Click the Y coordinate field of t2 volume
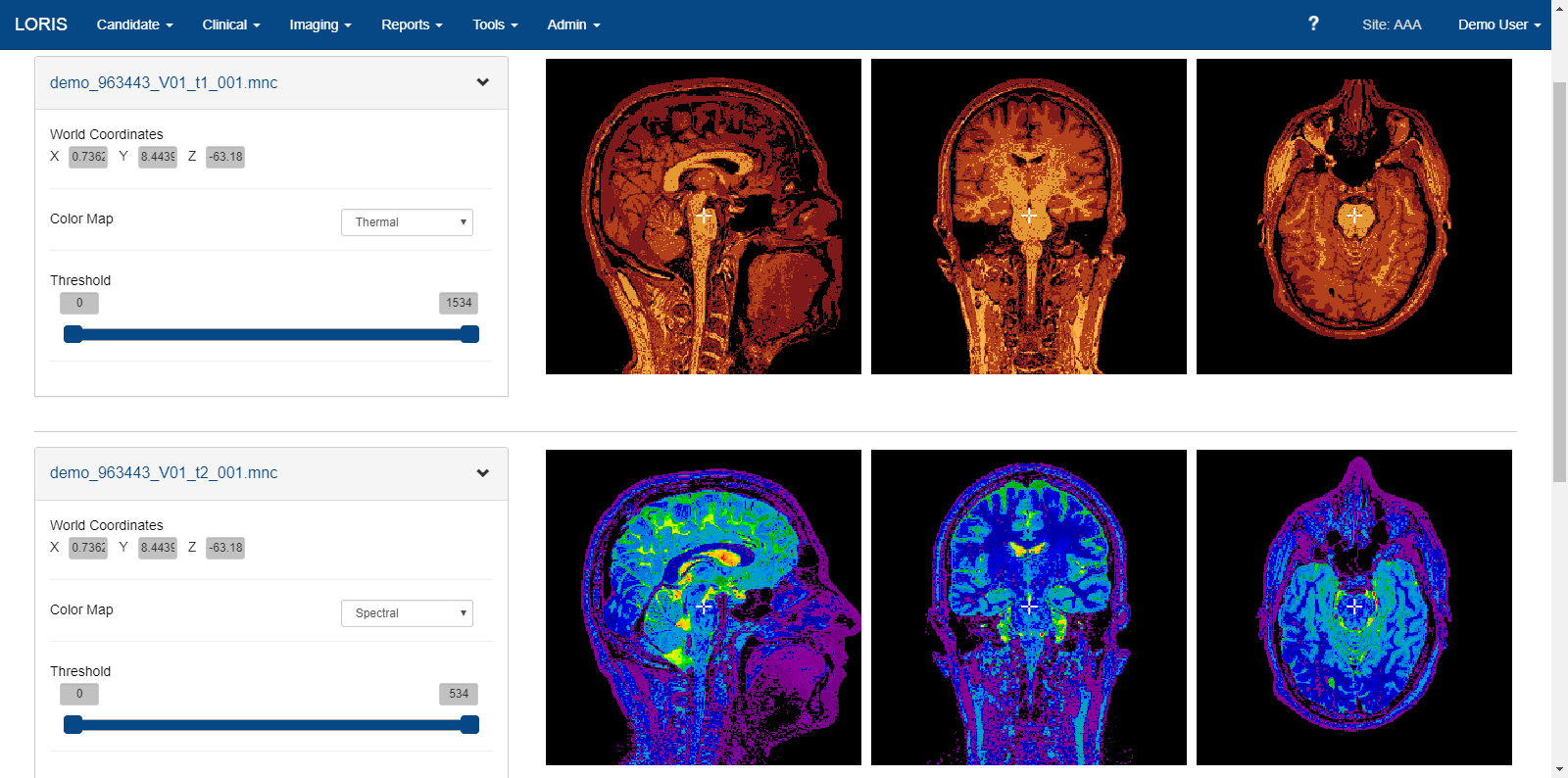Image resolution: width=1568 pixels, height=778 pixels. (158, 548)
